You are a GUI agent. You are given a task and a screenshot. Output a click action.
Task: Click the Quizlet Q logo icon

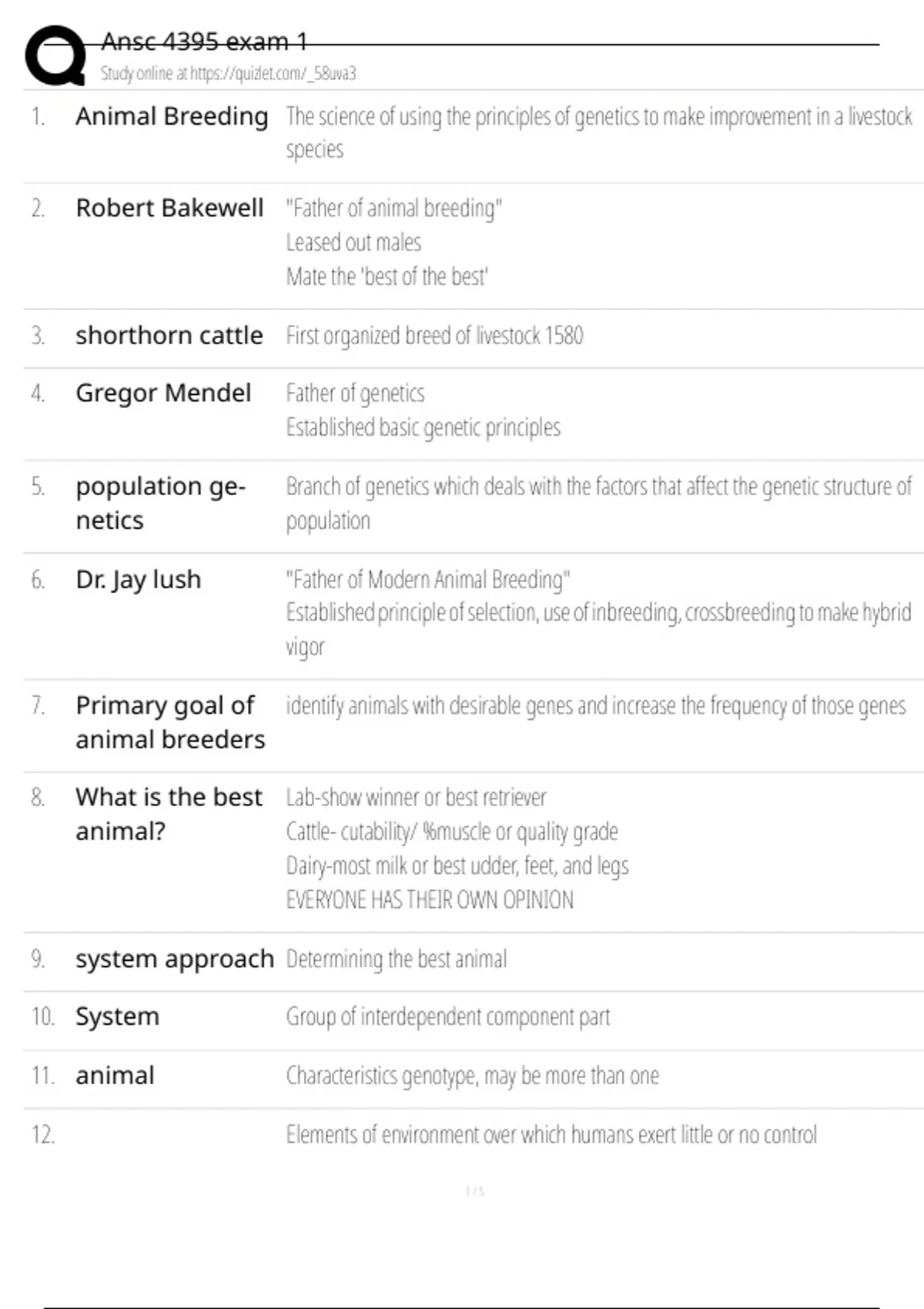pos(55,55)
